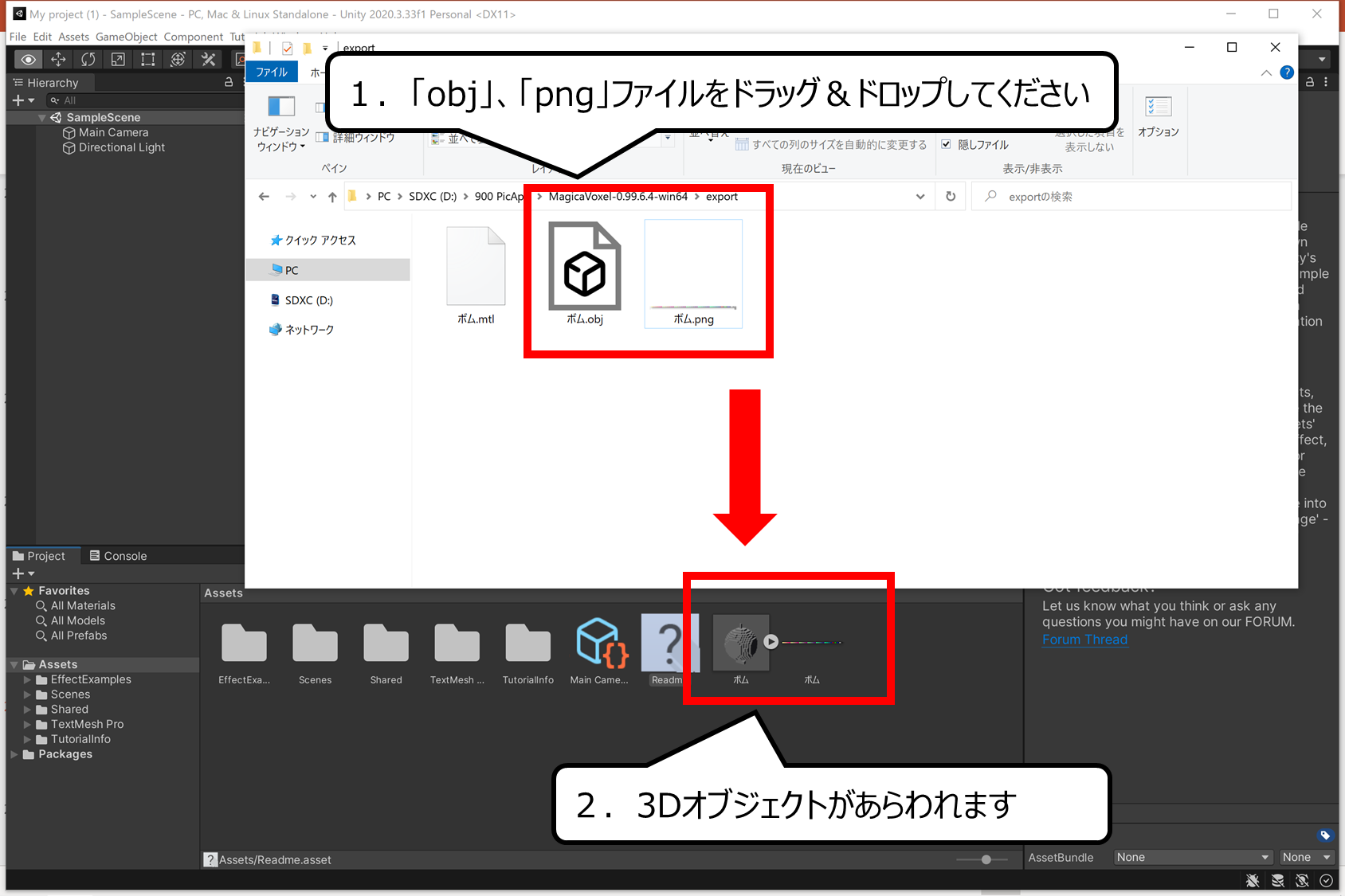Open the Shared folder thumbnail in Assets
This screenshot has height=896, width=1345.
coord(386,643)
